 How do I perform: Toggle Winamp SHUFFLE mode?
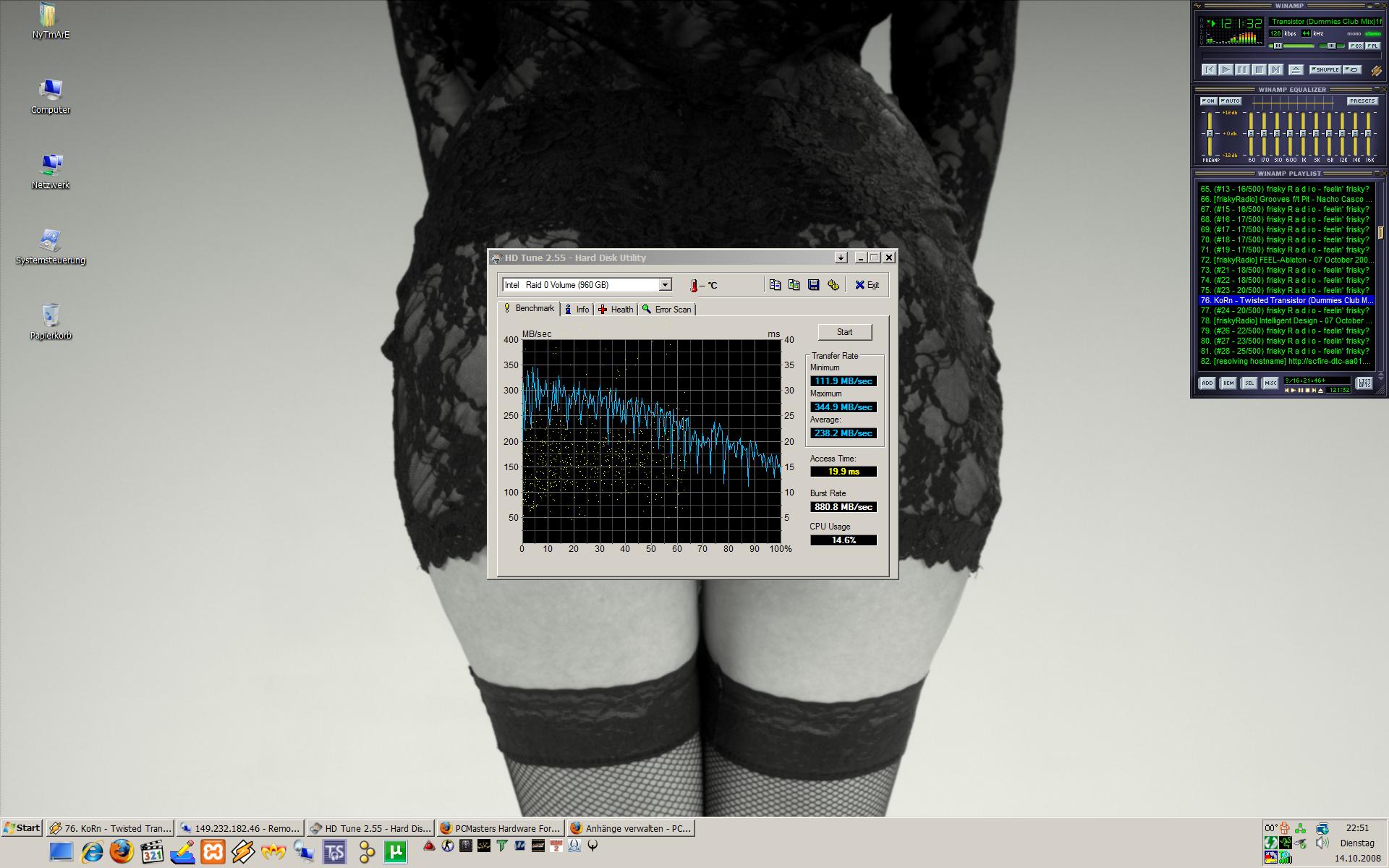[1325, 70]
